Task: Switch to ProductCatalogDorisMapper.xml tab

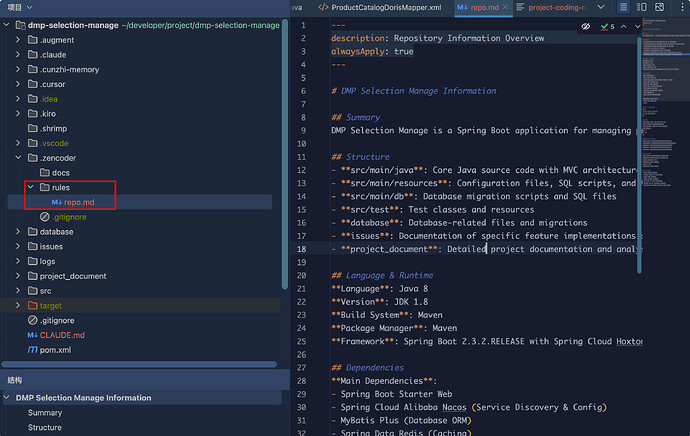Action: point(380,7)
